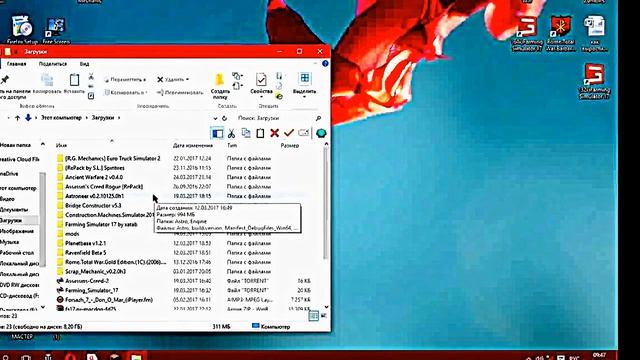Open the Copy to dropdown
Screen dimensions: 640x360
[x=125, y=93]
